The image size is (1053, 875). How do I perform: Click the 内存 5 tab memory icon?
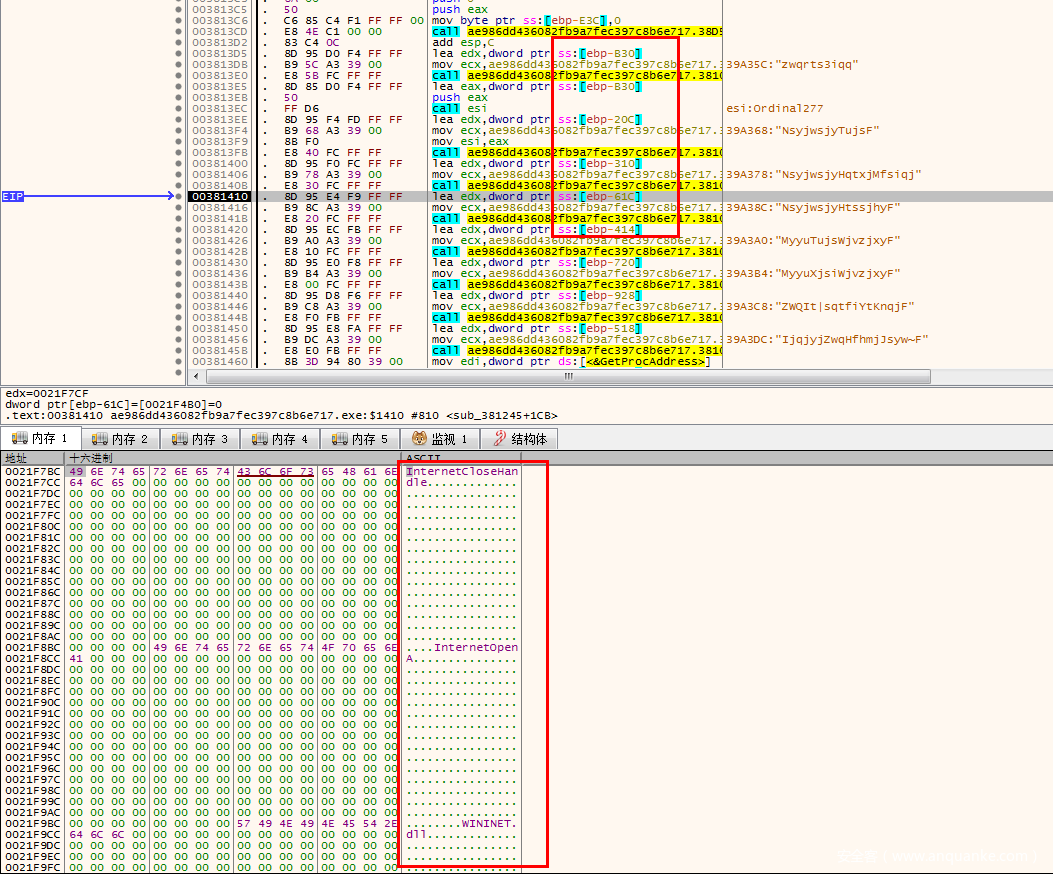tap(340, 439)
